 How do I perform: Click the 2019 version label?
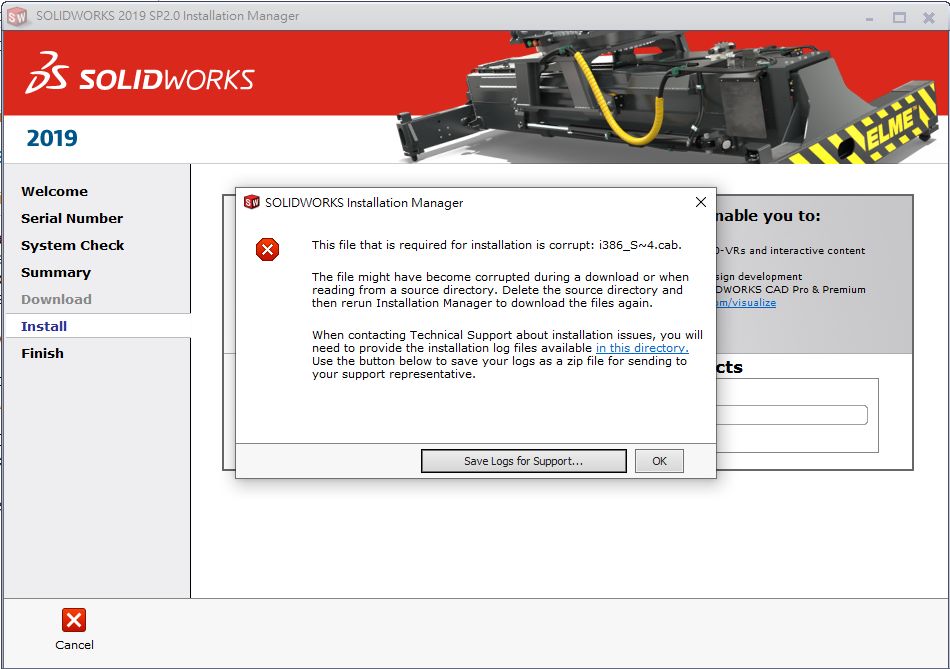tap(52, 138)
